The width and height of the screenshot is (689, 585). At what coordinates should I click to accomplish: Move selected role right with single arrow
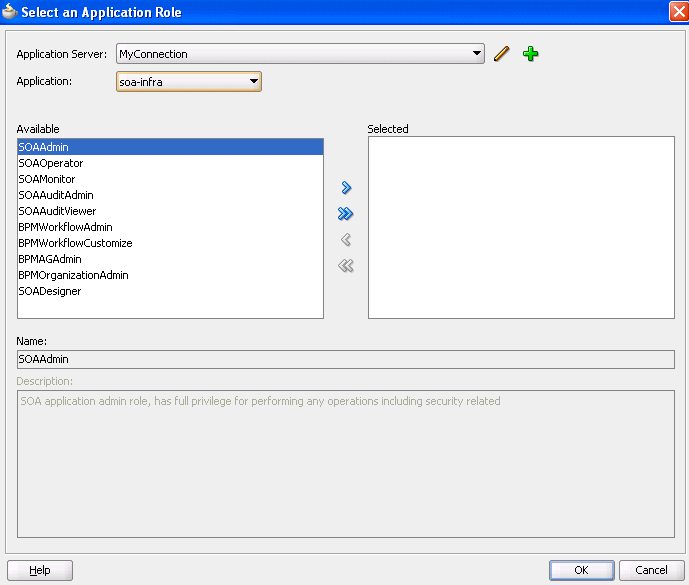[x=346, y=188]
